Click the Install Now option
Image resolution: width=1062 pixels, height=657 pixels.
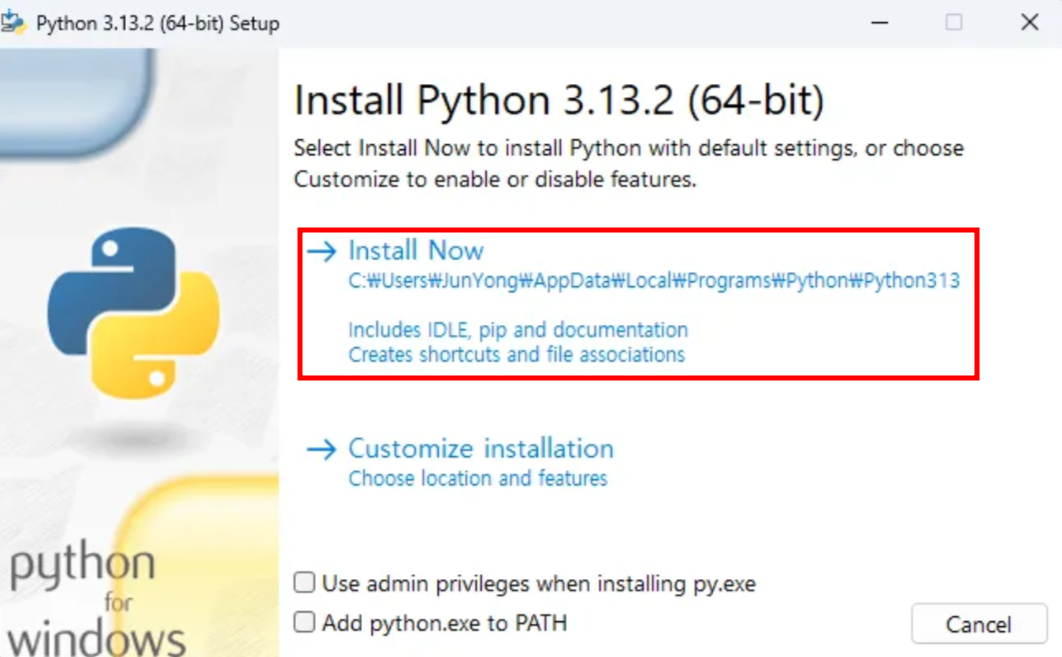click(x=638, y=303)
